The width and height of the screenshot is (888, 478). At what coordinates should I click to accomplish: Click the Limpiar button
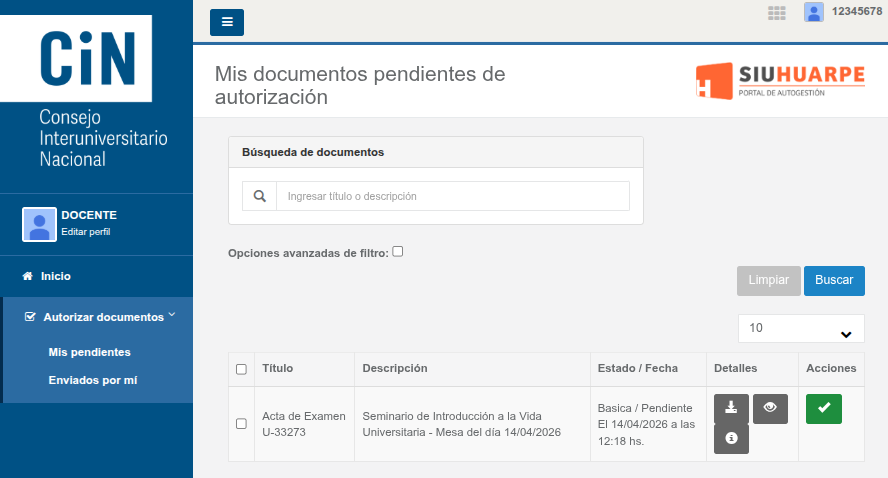tap(769, 280)
